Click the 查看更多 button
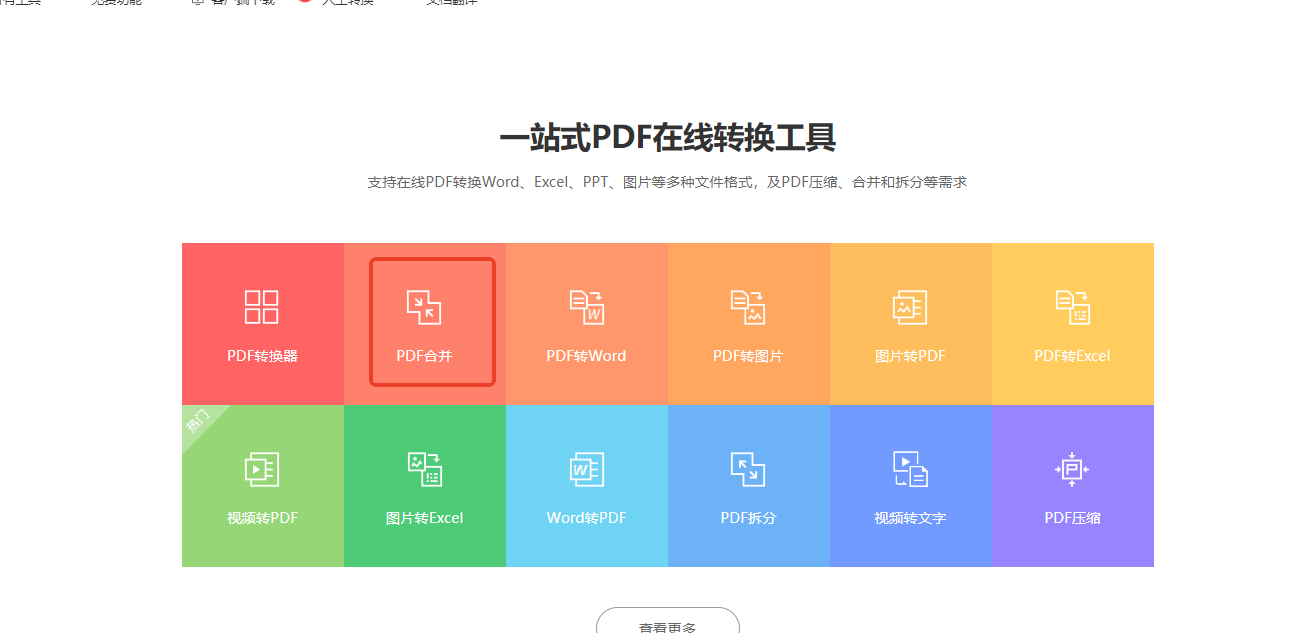This screenshot has height=633, width=1310. [x=668, y=621]
